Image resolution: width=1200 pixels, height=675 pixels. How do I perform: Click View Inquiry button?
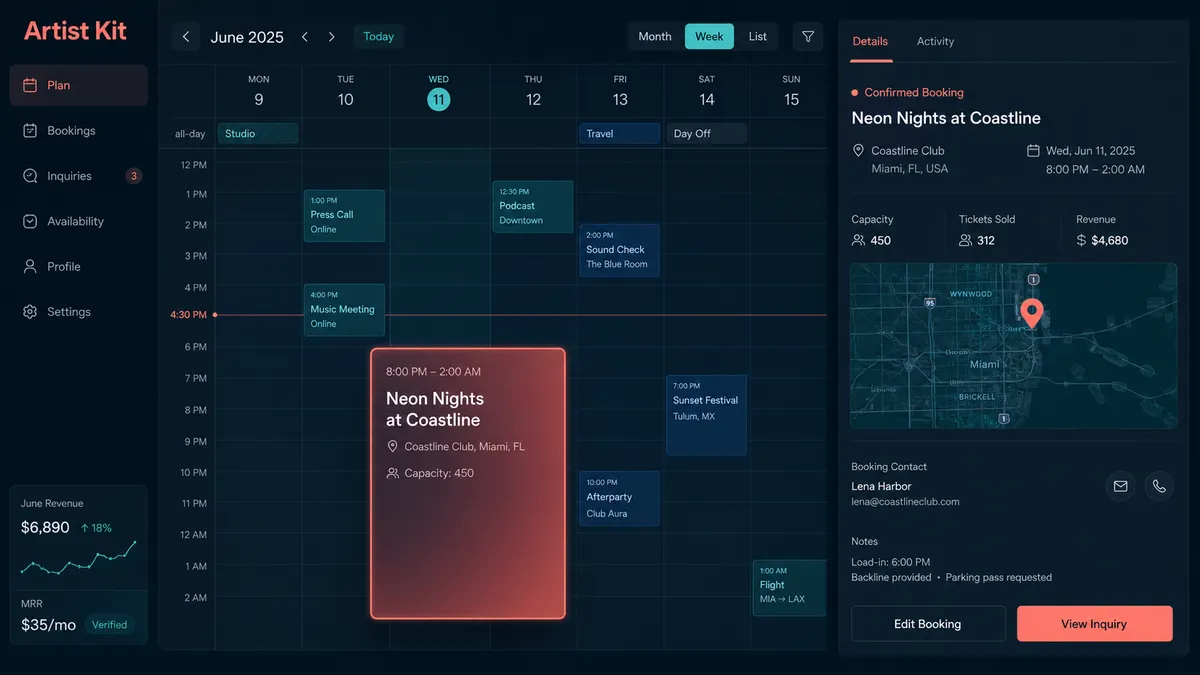click(1094, 624)
